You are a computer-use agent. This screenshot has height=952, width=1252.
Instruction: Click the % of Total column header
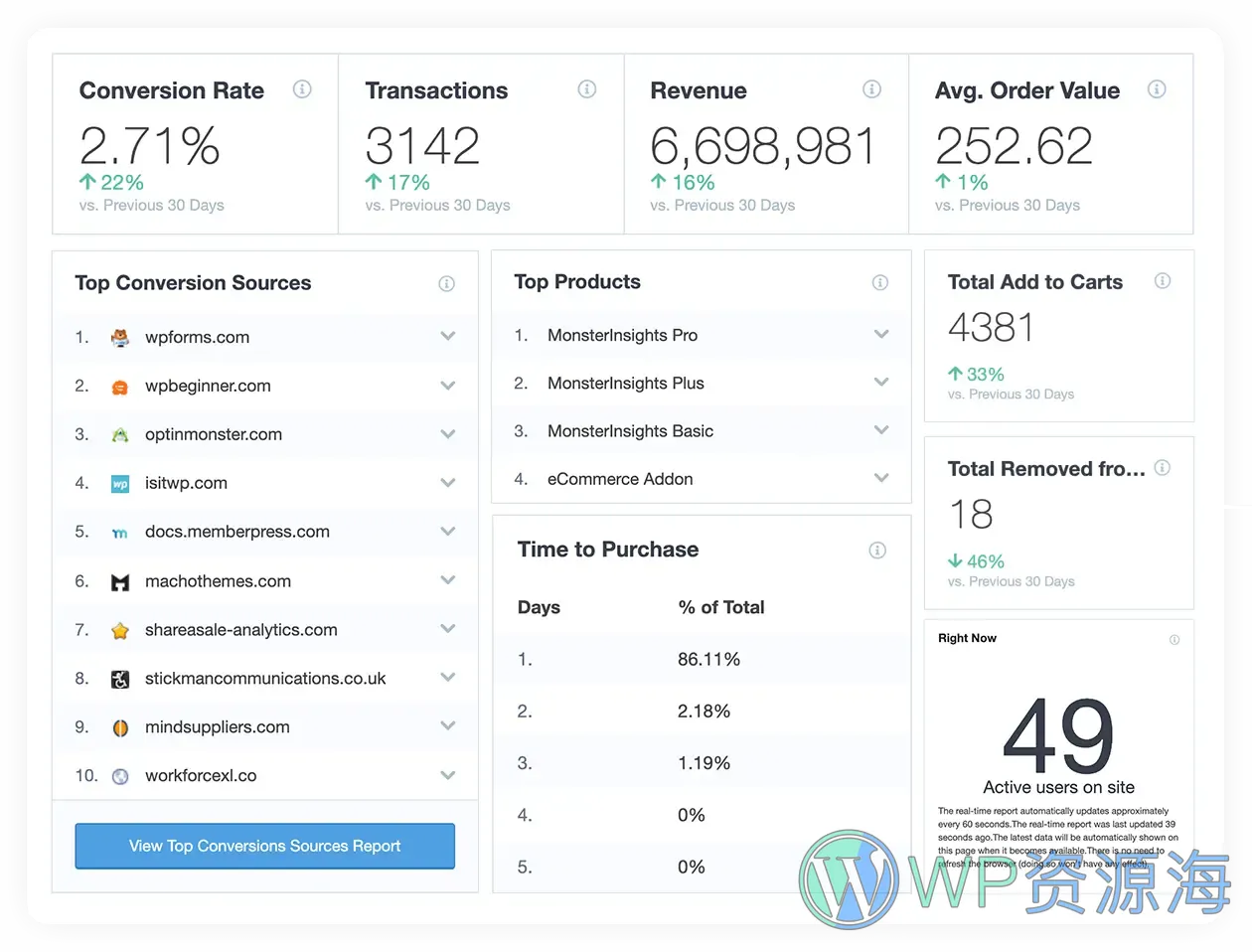tap(721, 607)
